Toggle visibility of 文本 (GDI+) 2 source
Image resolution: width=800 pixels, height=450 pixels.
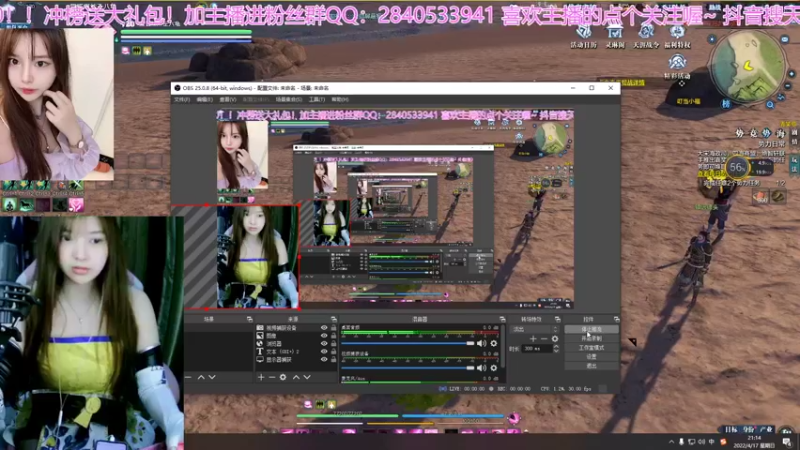click(324, 352)
